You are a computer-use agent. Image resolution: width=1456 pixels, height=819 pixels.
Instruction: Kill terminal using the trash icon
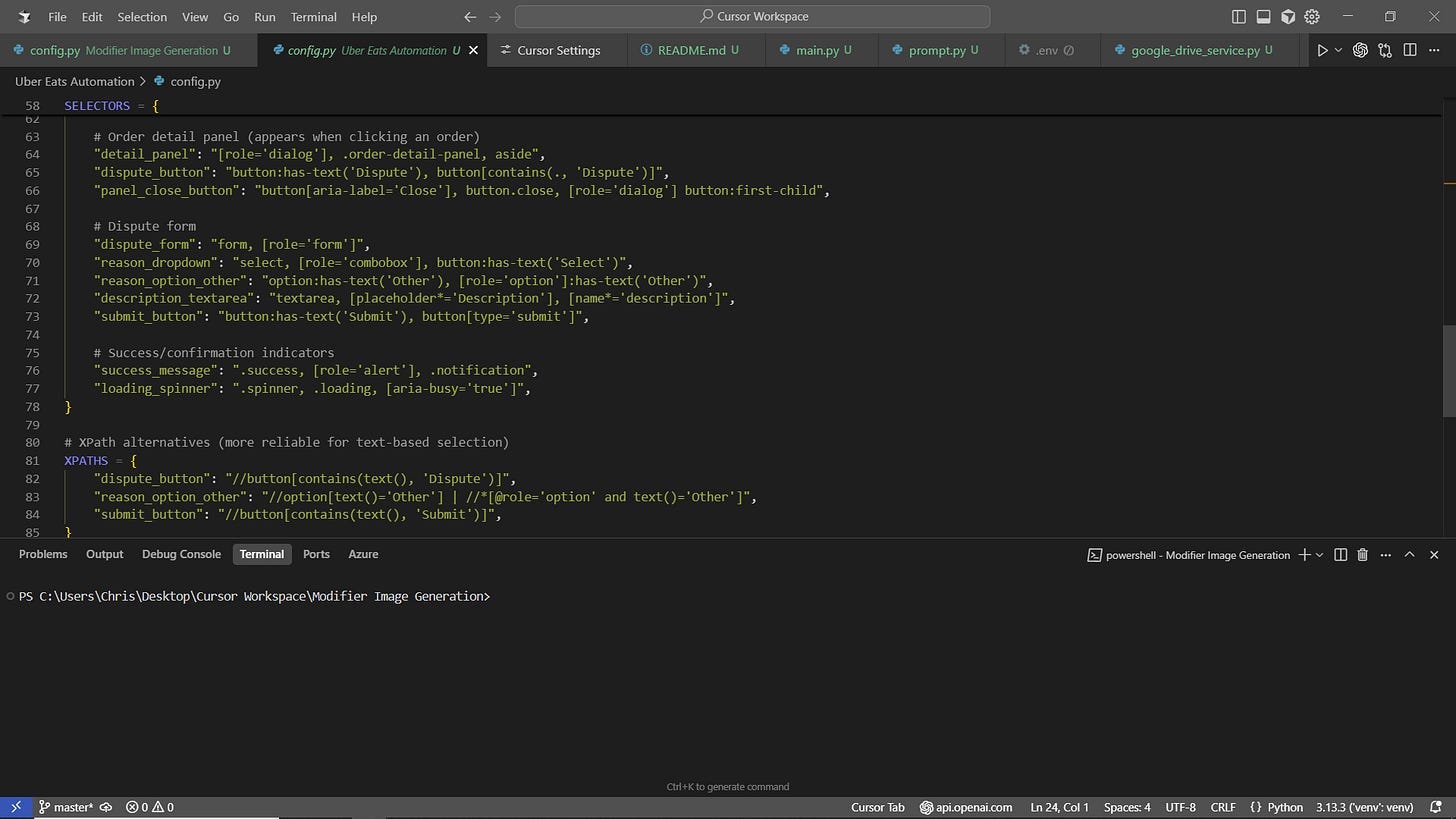[x=1362, y=555]
